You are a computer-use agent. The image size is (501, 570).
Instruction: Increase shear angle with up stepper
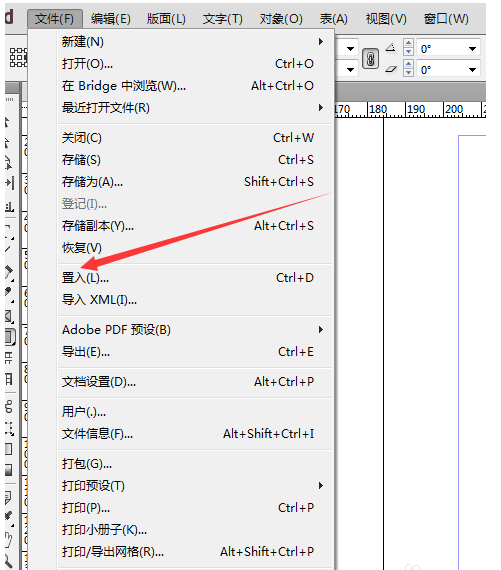pos(408,64)
